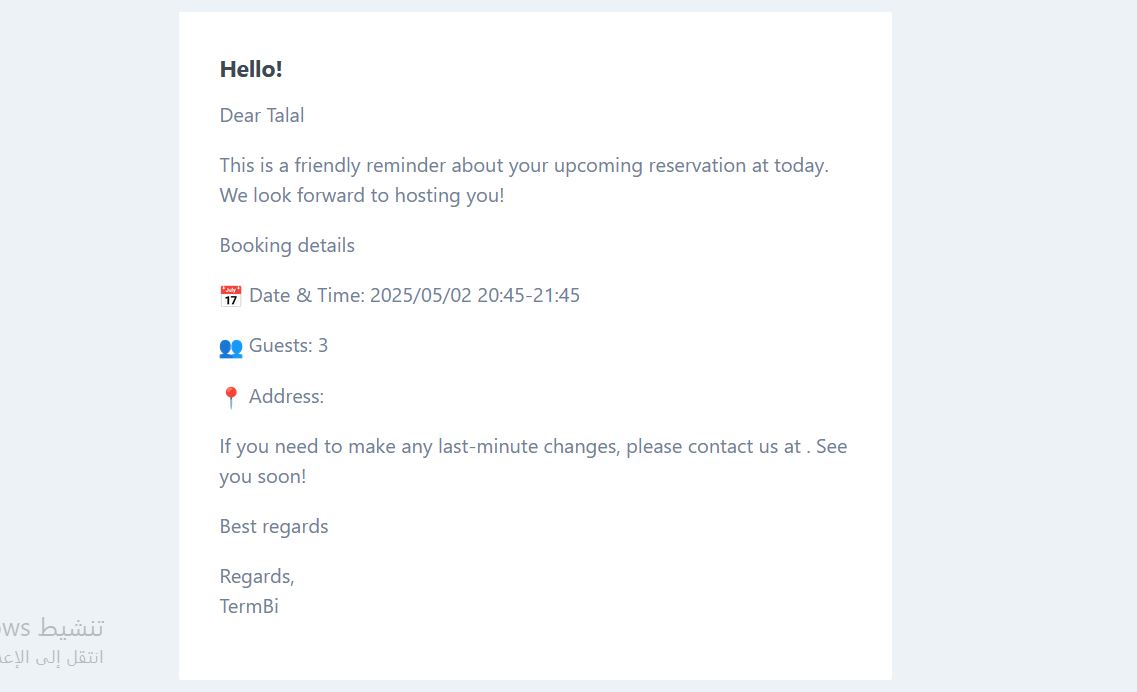Click the guests people icon

tap(231, 347)
